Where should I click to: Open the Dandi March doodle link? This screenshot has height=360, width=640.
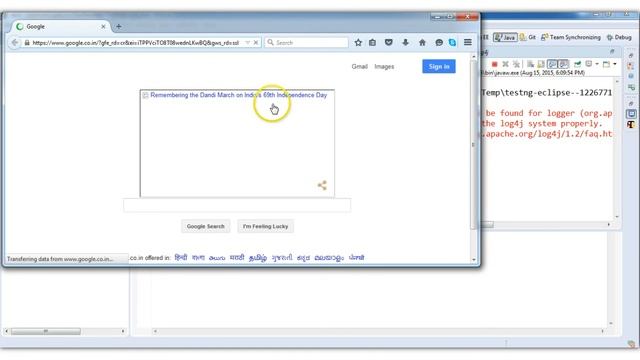click(238, 95)
